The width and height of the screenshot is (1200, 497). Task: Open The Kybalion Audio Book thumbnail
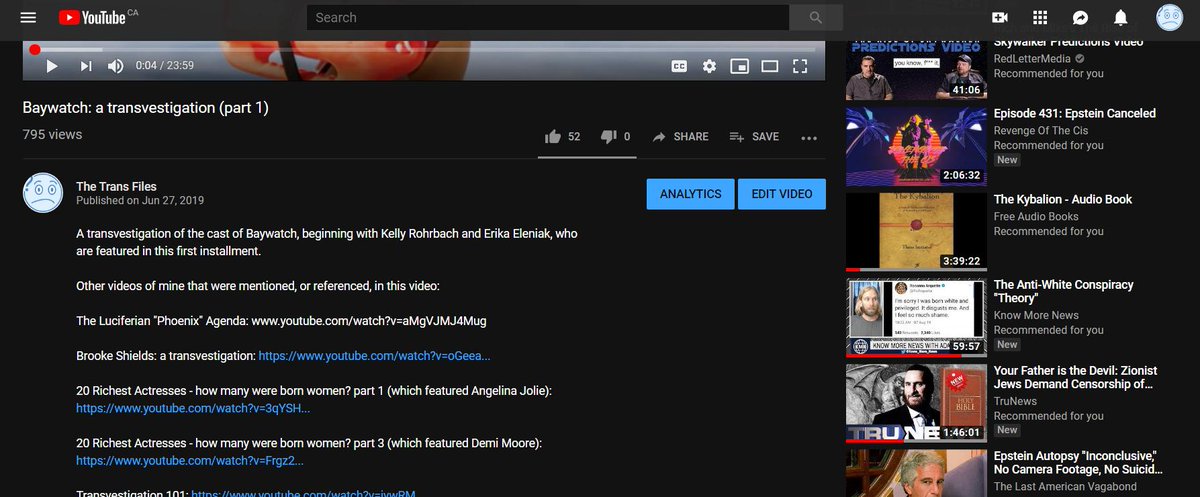[915, 232]
